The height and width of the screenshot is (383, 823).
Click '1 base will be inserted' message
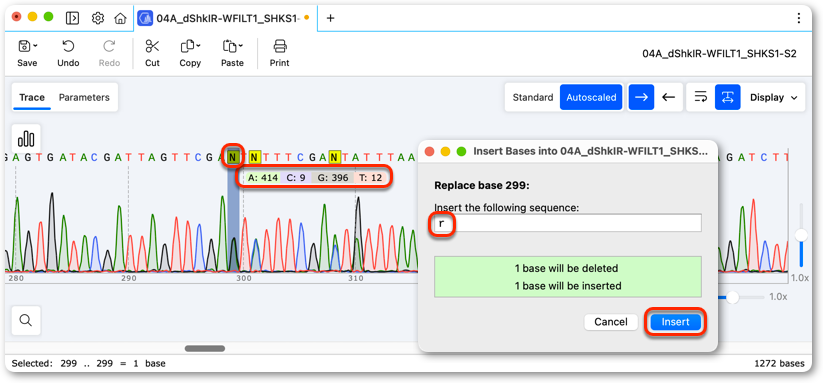568,286
